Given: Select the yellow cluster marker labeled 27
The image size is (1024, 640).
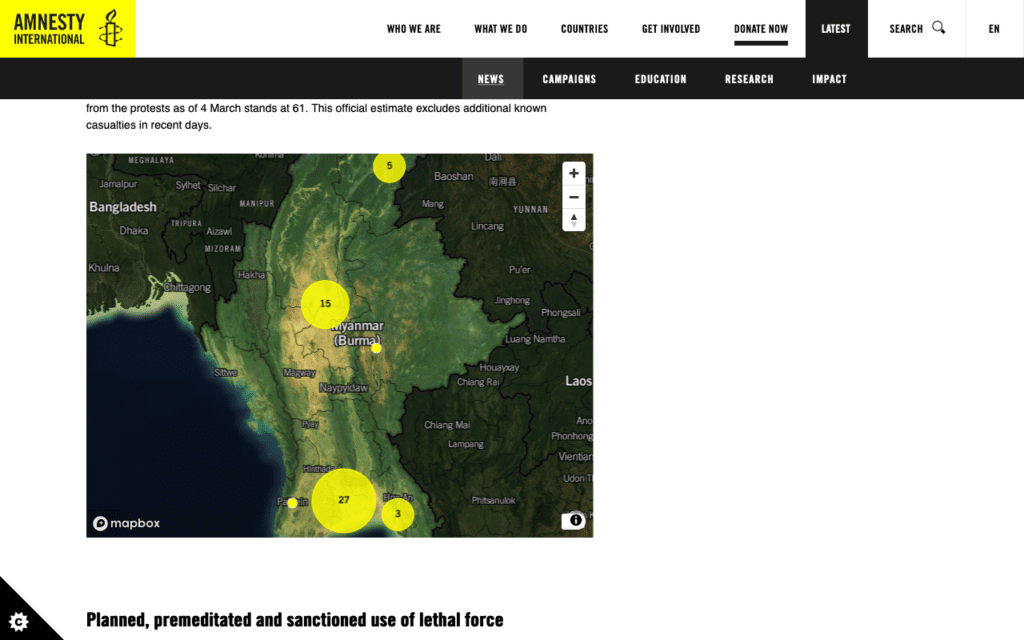Looking at the screenshot, I should tap(344, 500).
